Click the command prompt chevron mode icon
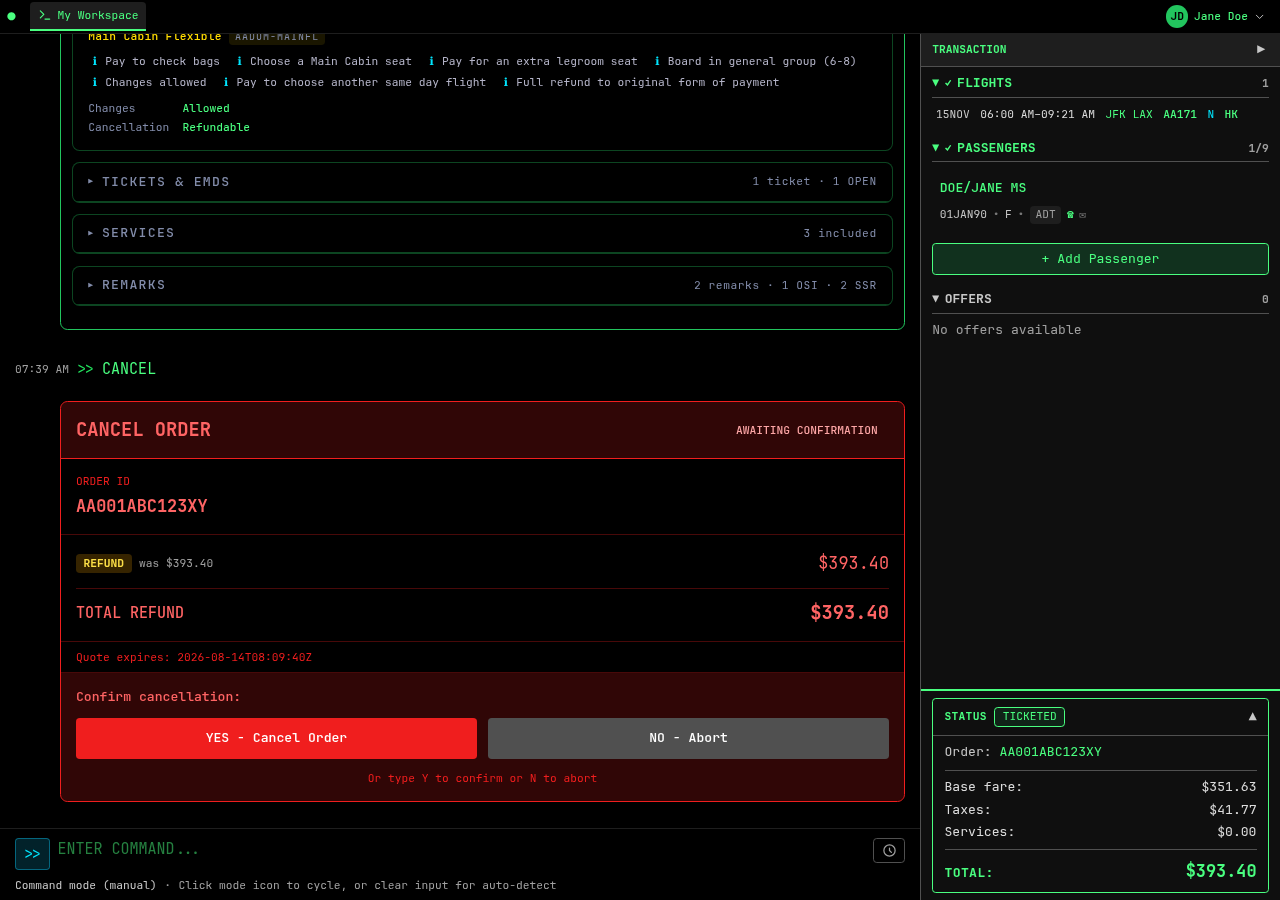1280x900 pixels. [x=32, y=854]
